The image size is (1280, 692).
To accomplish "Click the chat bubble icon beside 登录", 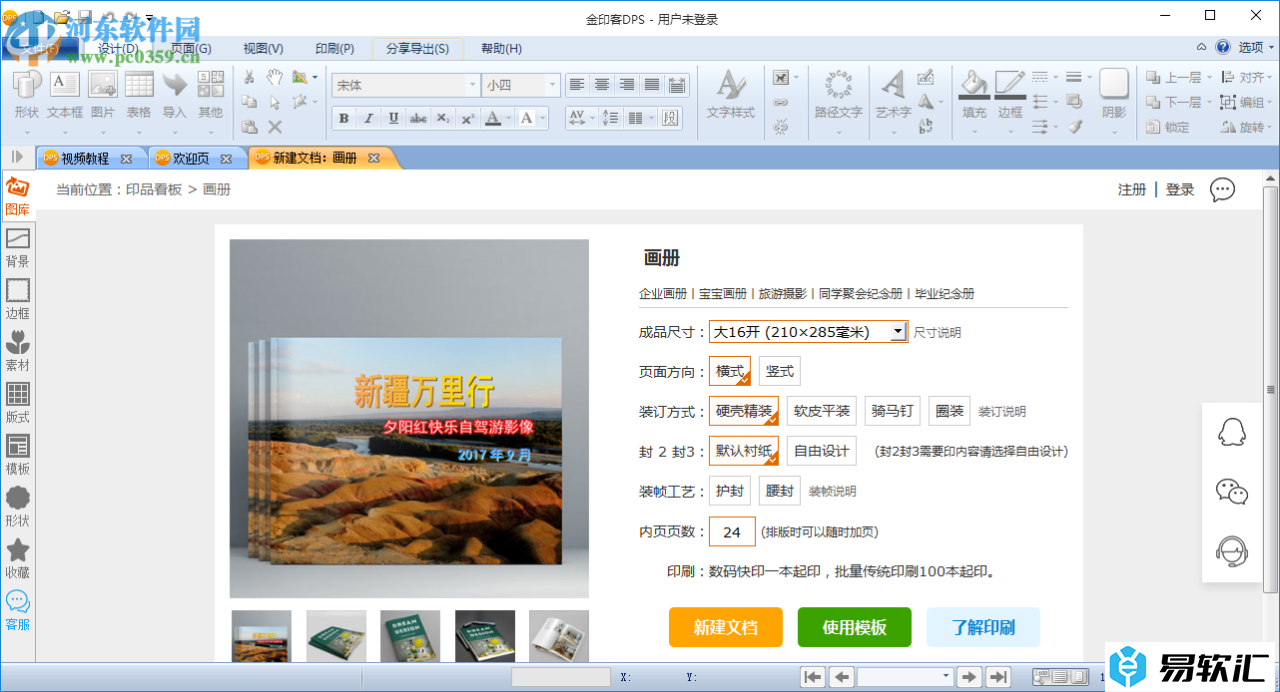I will tap(1222, 189).
